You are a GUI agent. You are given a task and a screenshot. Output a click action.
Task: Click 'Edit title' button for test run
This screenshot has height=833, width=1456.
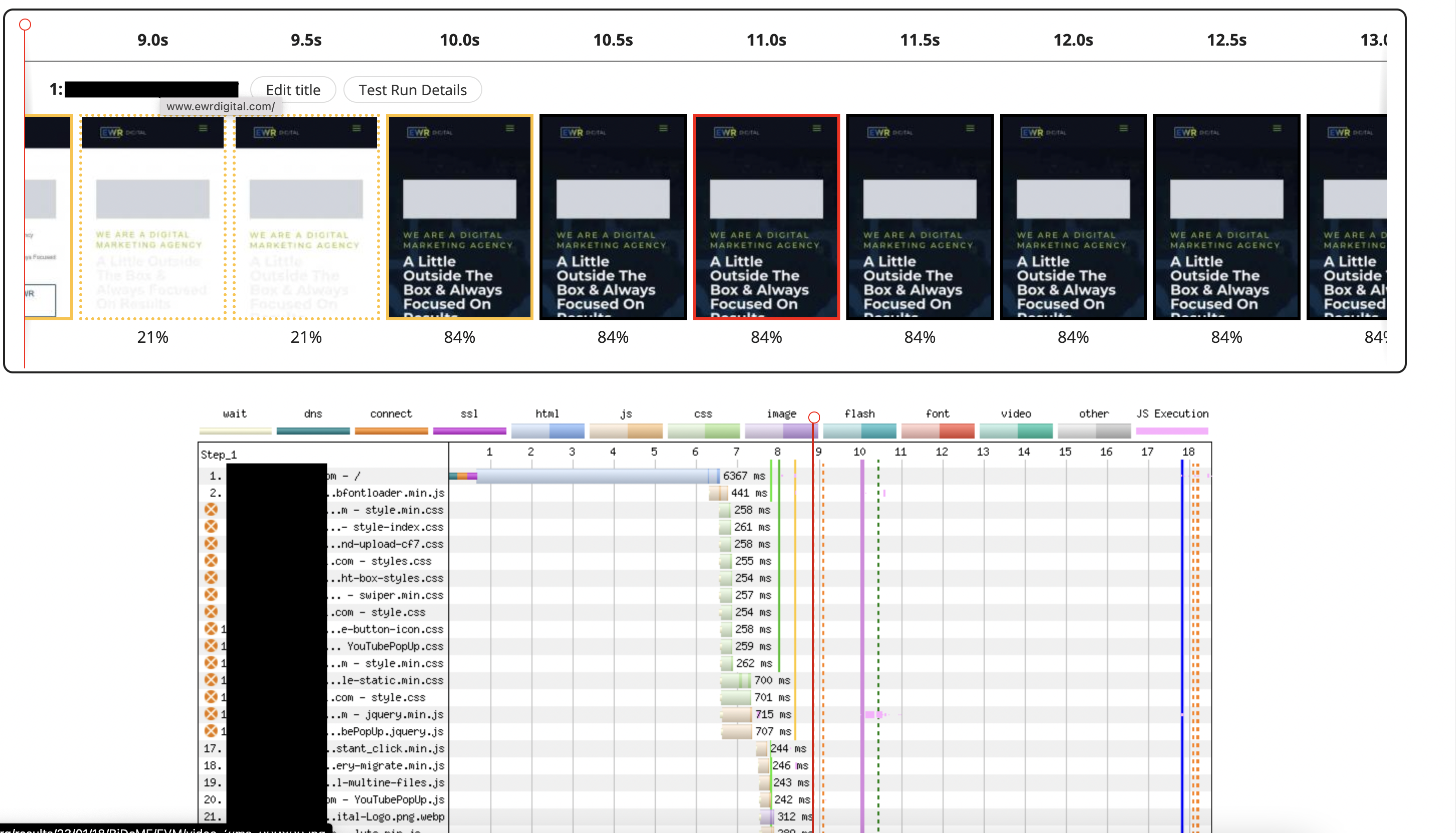coord(293,90)
